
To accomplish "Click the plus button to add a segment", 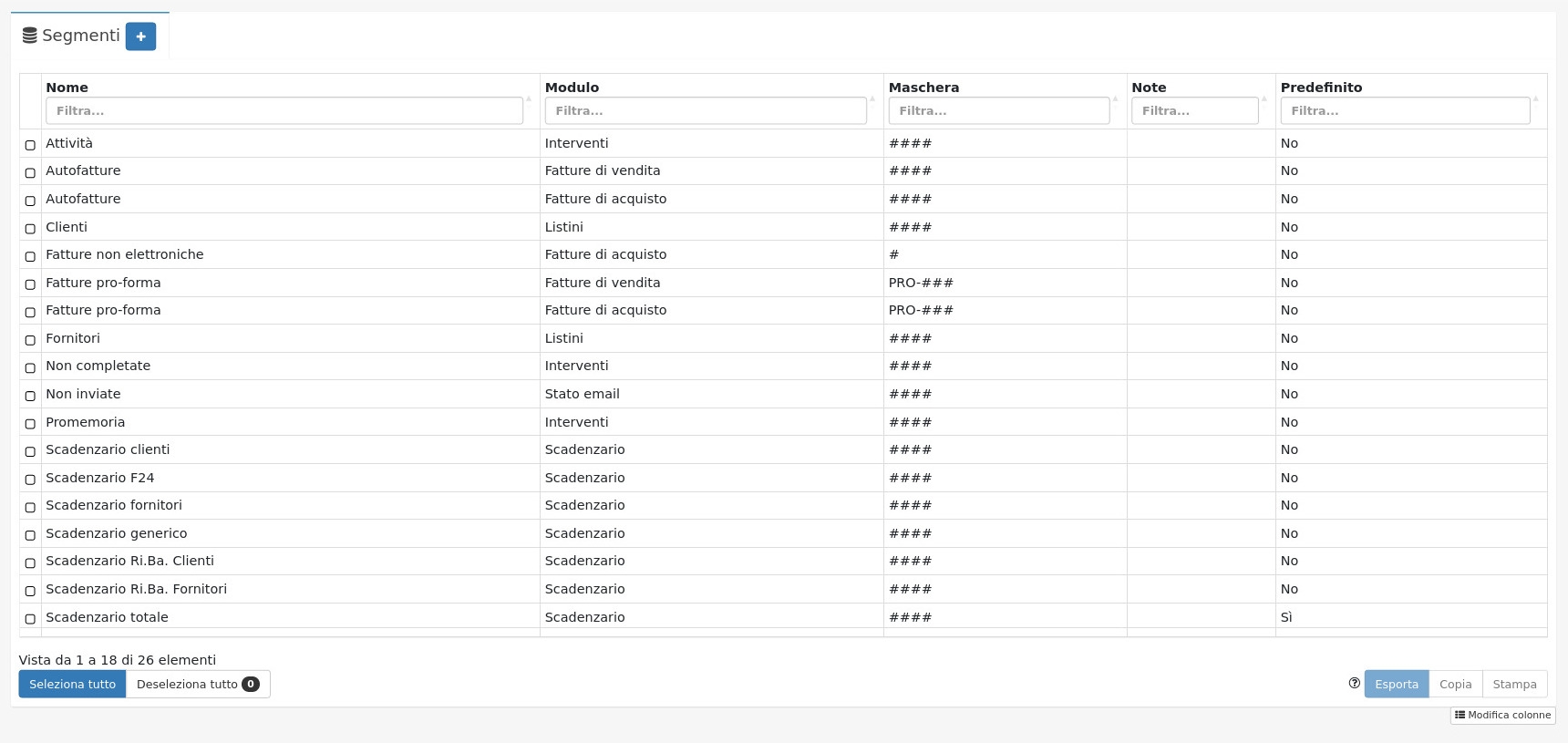I will point(140,36).
